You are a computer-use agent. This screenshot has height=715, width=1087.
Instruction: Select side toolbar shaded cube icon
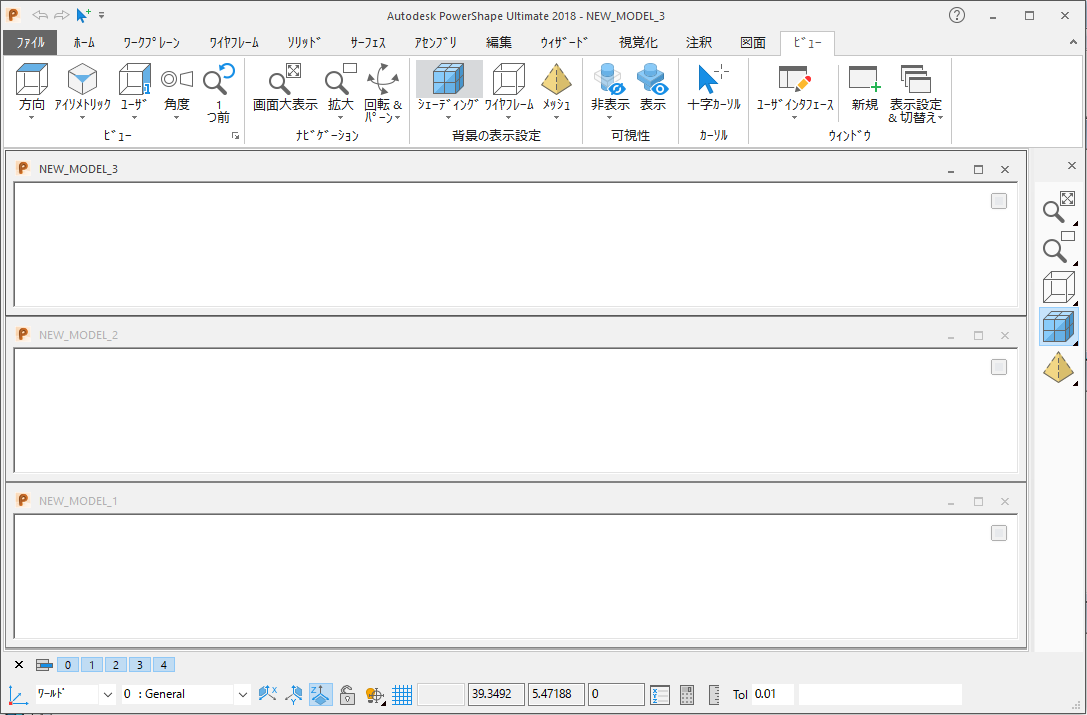pyautogui.click(x=1059, y=327)
